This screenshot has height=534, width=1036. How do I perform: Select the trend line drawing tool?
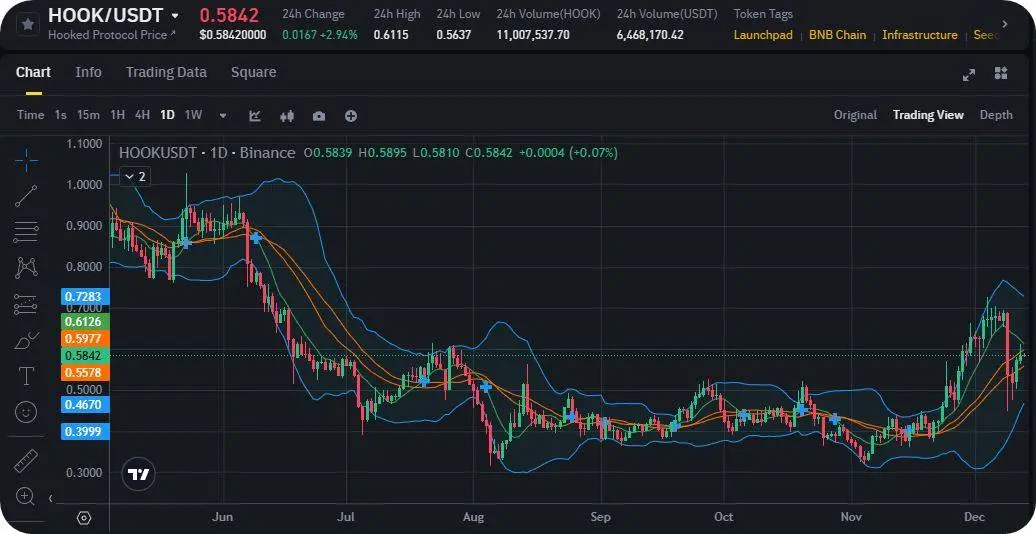(26, 196)
